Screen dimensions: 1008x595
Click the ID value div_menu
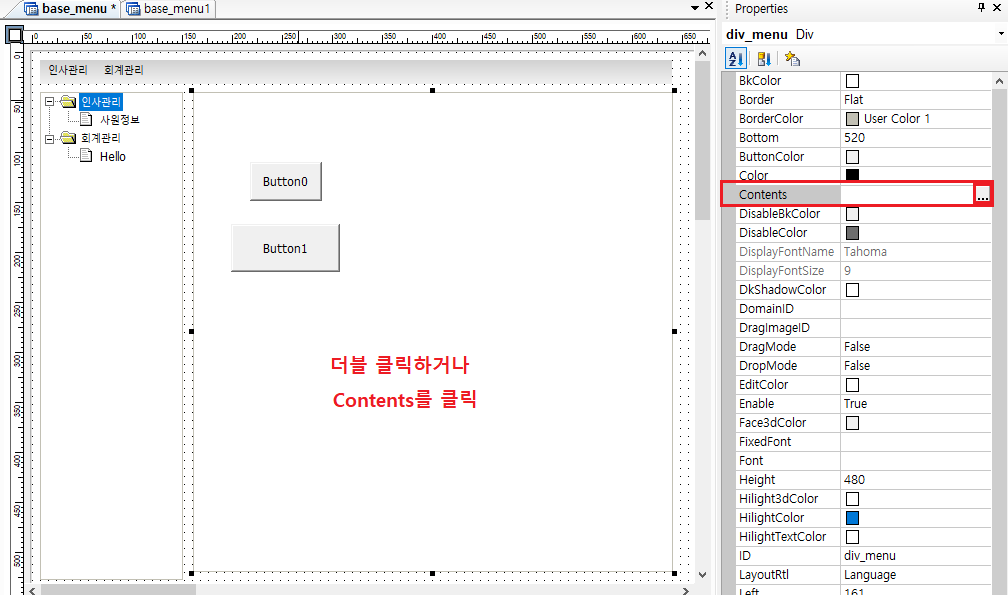pyautogui.click(x=870, y=556)
